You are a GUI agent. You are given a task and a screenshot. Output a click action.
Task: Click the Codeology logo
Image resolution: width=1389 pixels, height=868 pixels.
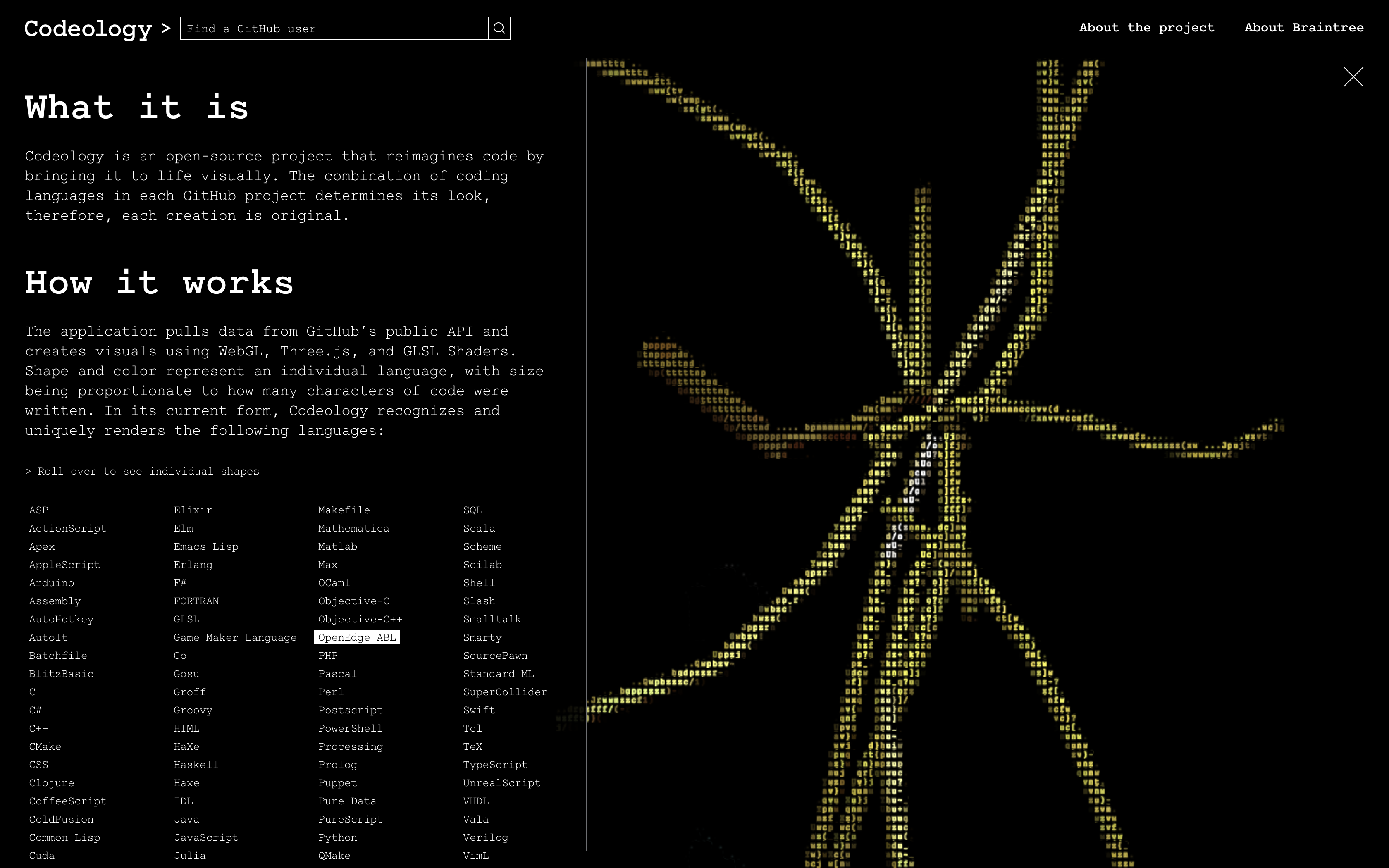(88, 28)
